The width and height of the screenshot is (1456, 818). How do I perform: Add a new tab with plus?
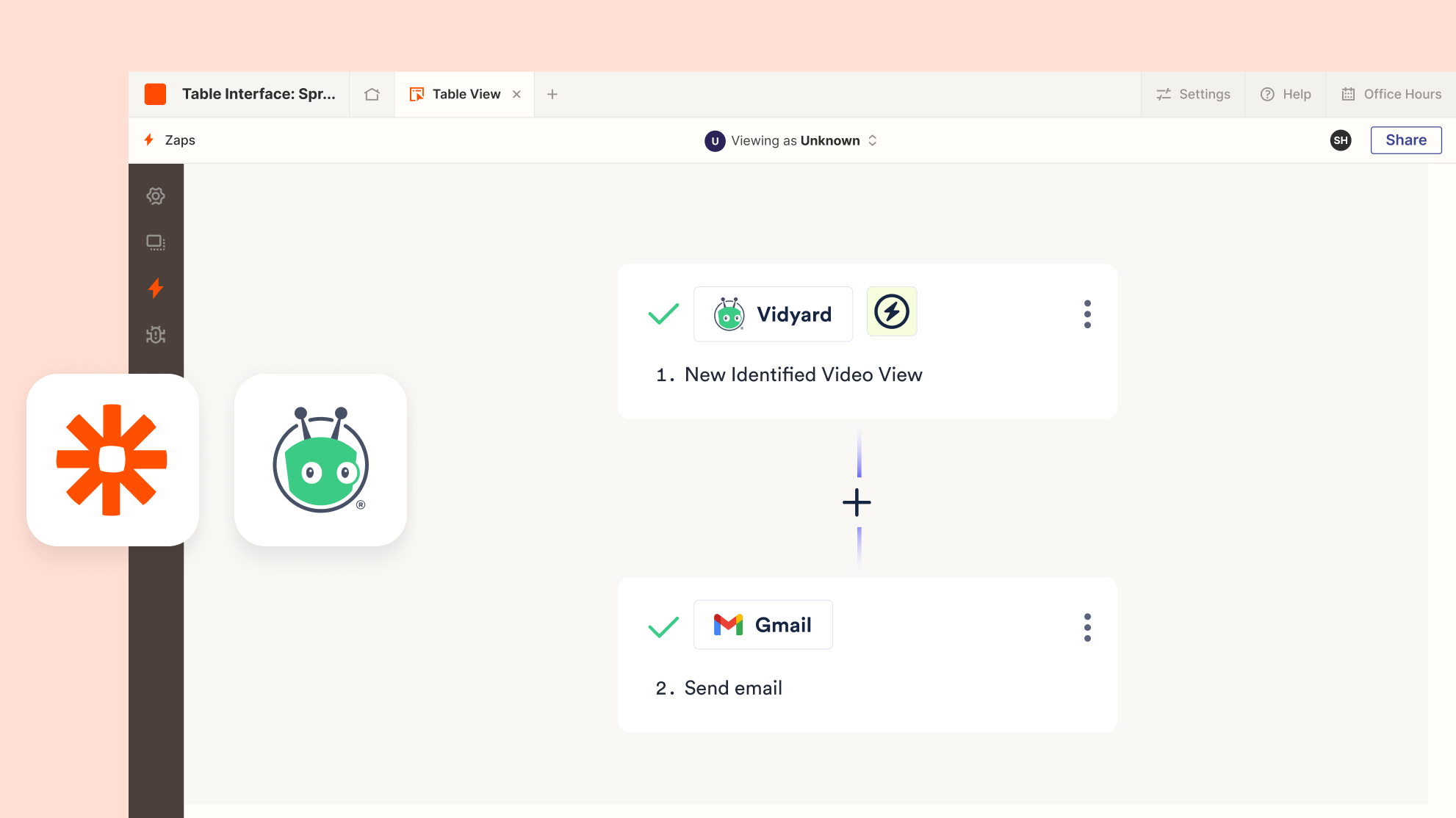(x=552, y=94)
